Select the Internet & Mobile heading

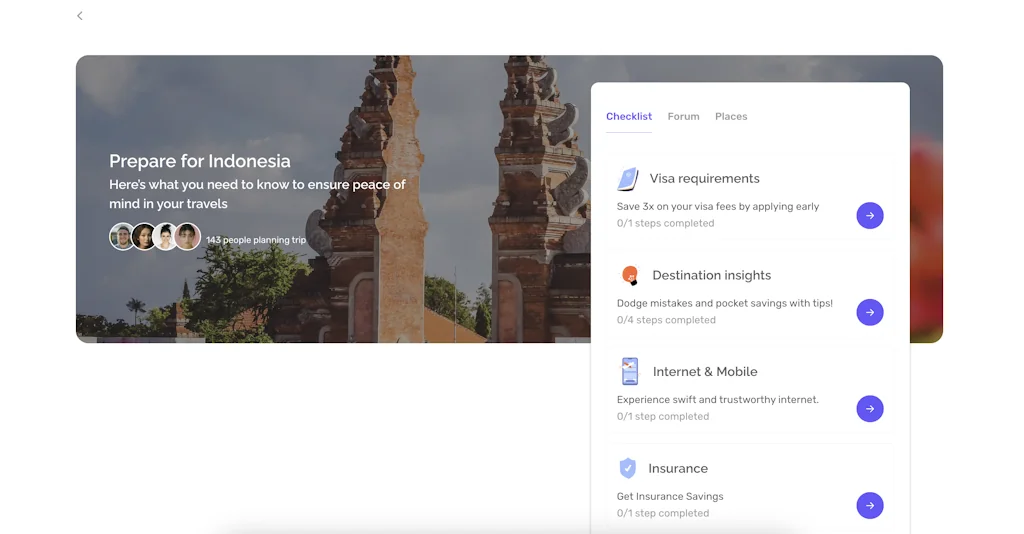[704, 372]
